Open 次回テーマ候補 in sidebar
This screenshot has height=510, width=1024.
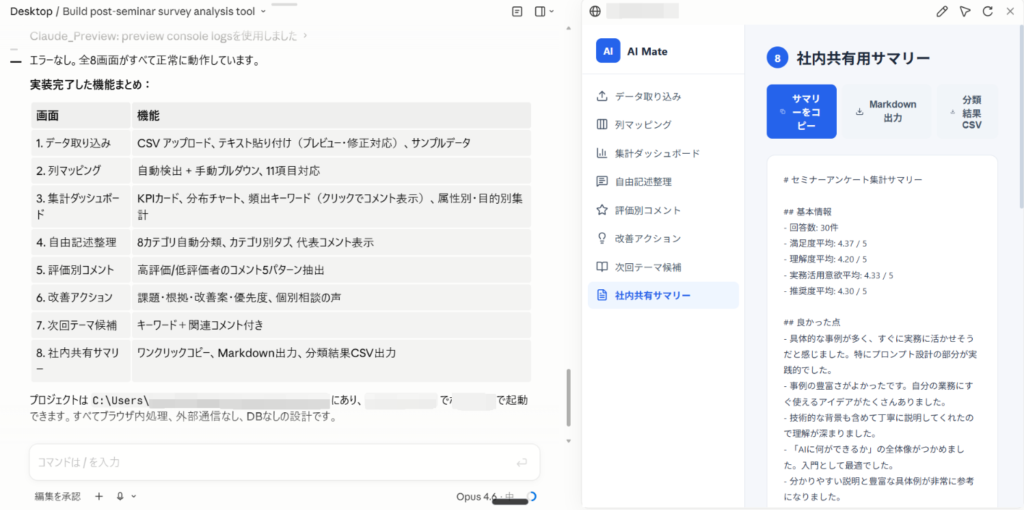pos(663,267)
